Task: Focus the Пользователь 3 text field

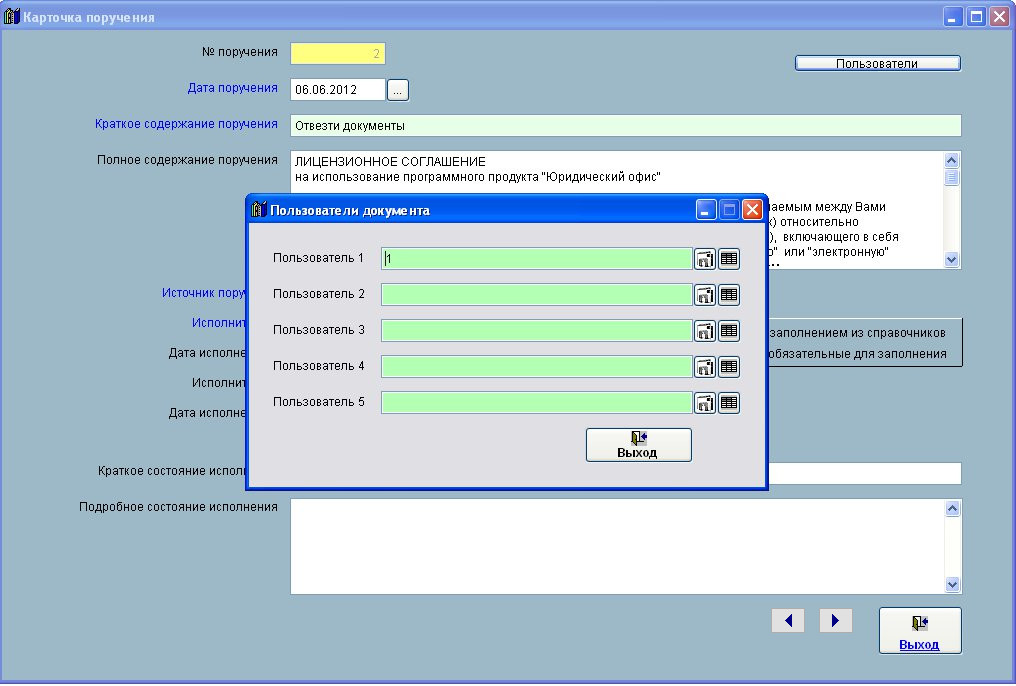Action: click(536, 331)
